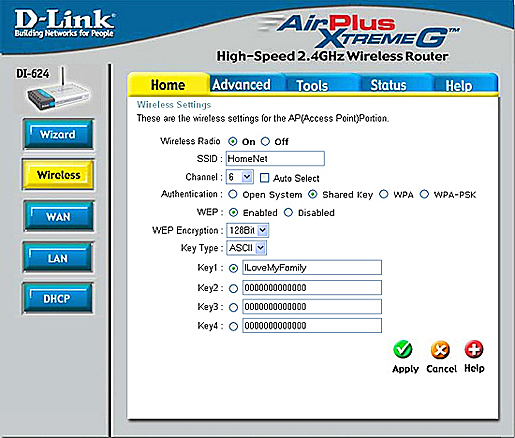Select WPA authentication radio button
Viewport: 515px width, 438px height.
pyautogui.click(x=384, y=194)
